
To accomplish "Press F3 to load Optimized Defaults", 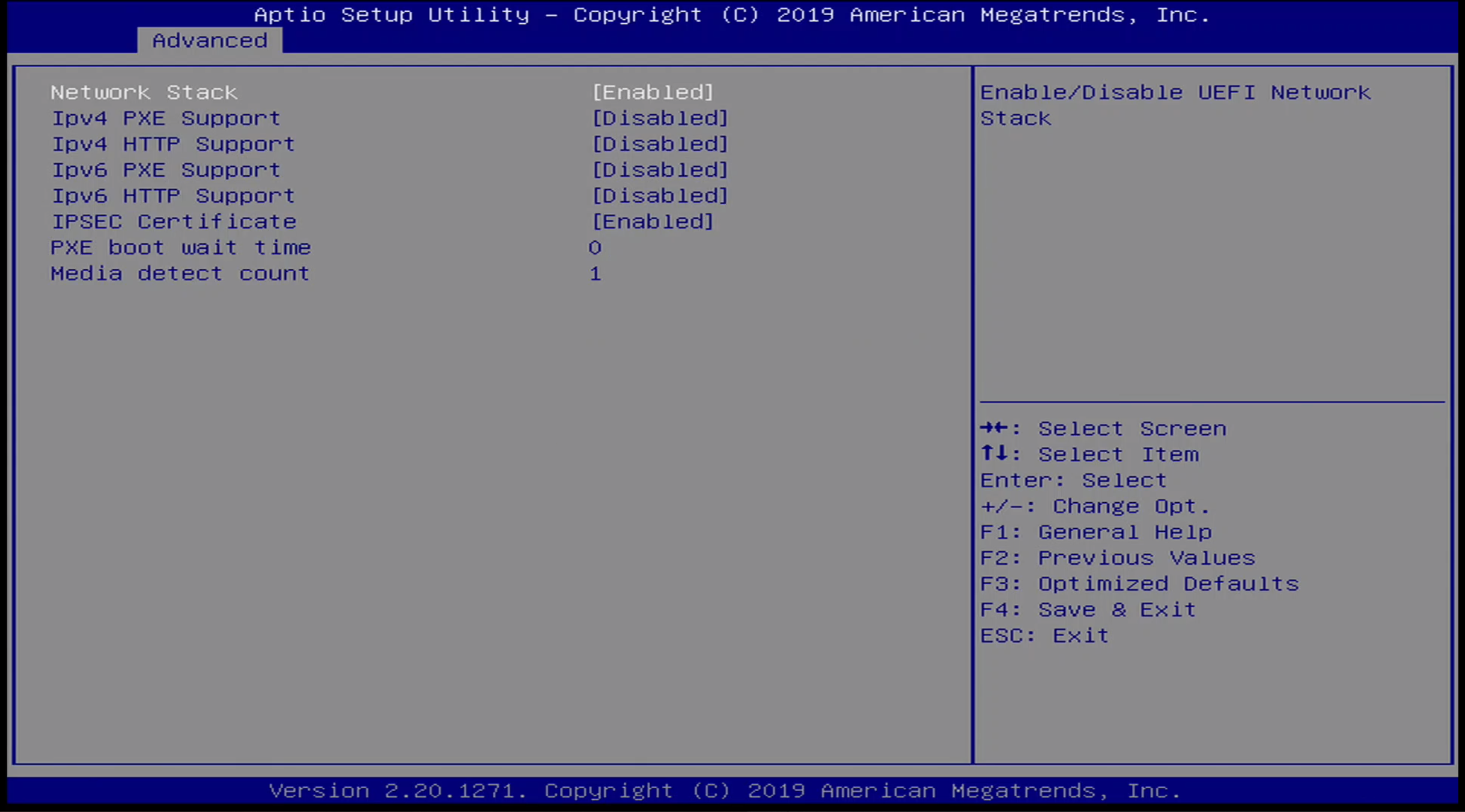I will point(1138,583).
